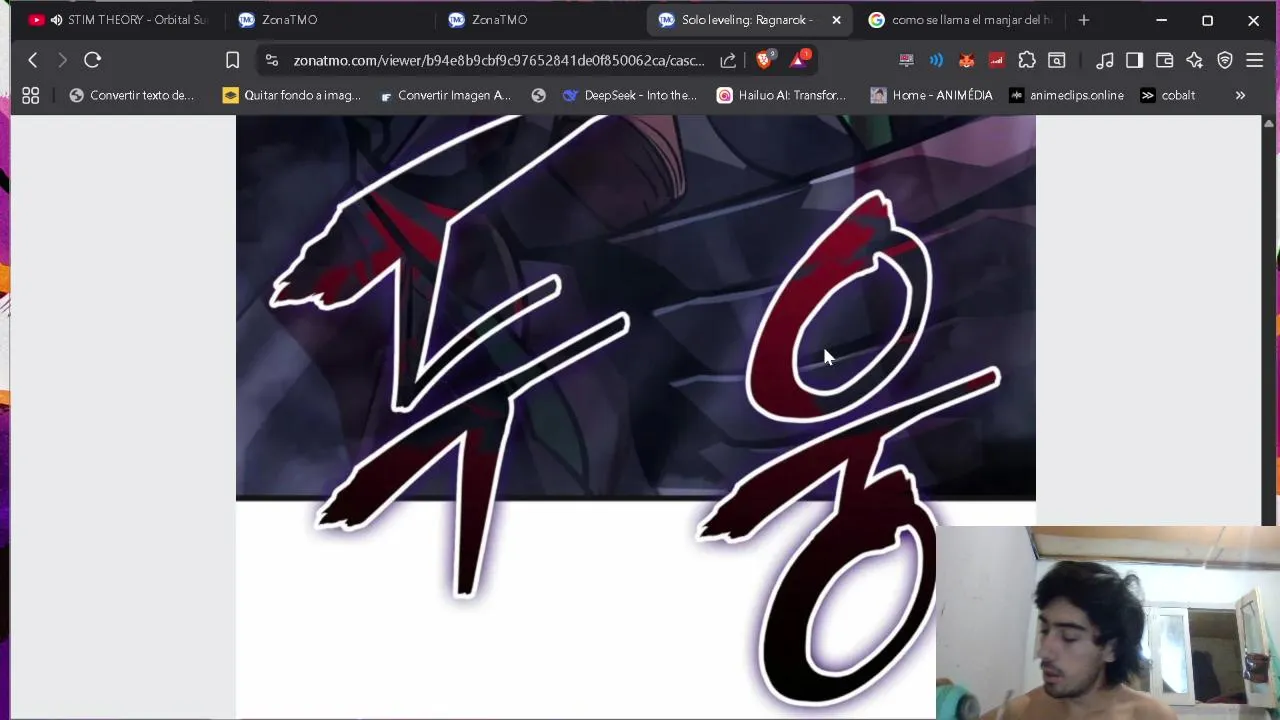This screenshot has height=720, width=1280.
Task: Click the zonatmo.com URL address field
Action: pos(498,60)
